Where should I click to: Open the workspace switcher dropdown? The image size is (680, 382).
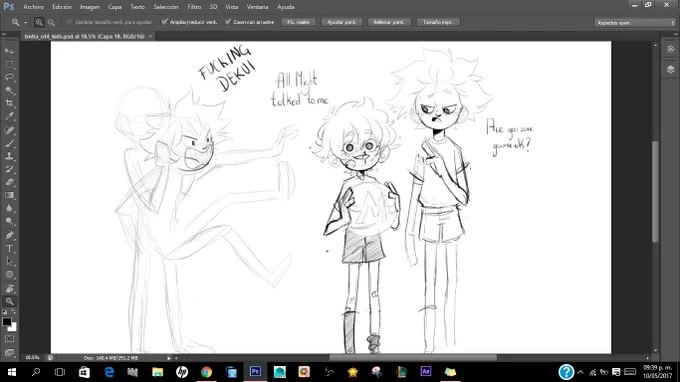click(x=634, y=23)
